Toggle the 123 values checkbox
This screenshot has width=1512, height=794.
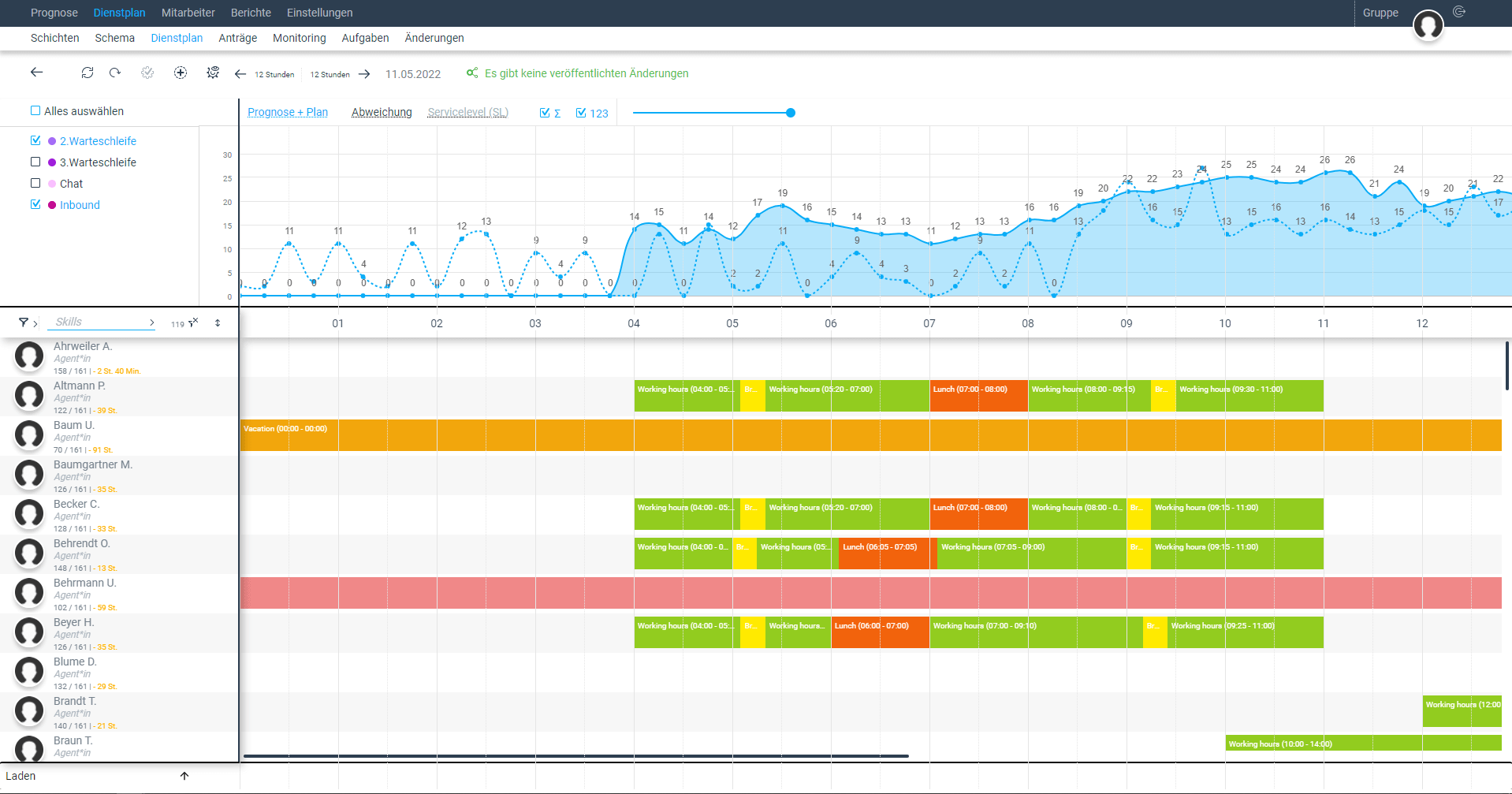[x=581, y=113]
